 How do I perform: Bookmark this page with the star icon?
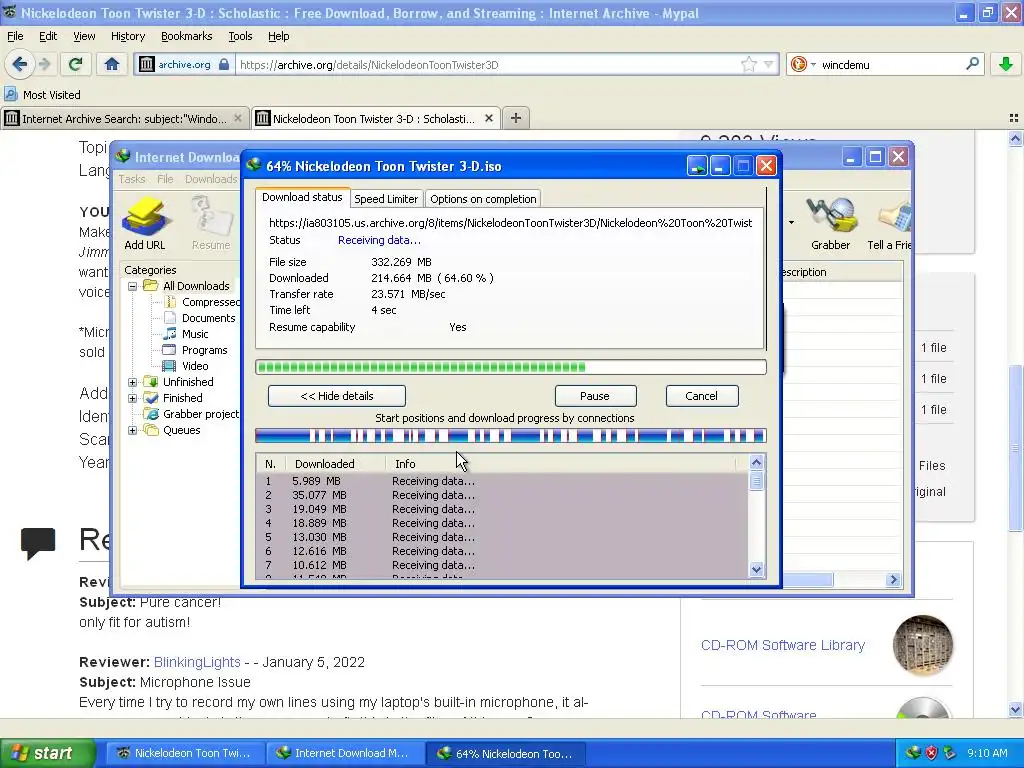pyautogui.click(x=748, y=64)
